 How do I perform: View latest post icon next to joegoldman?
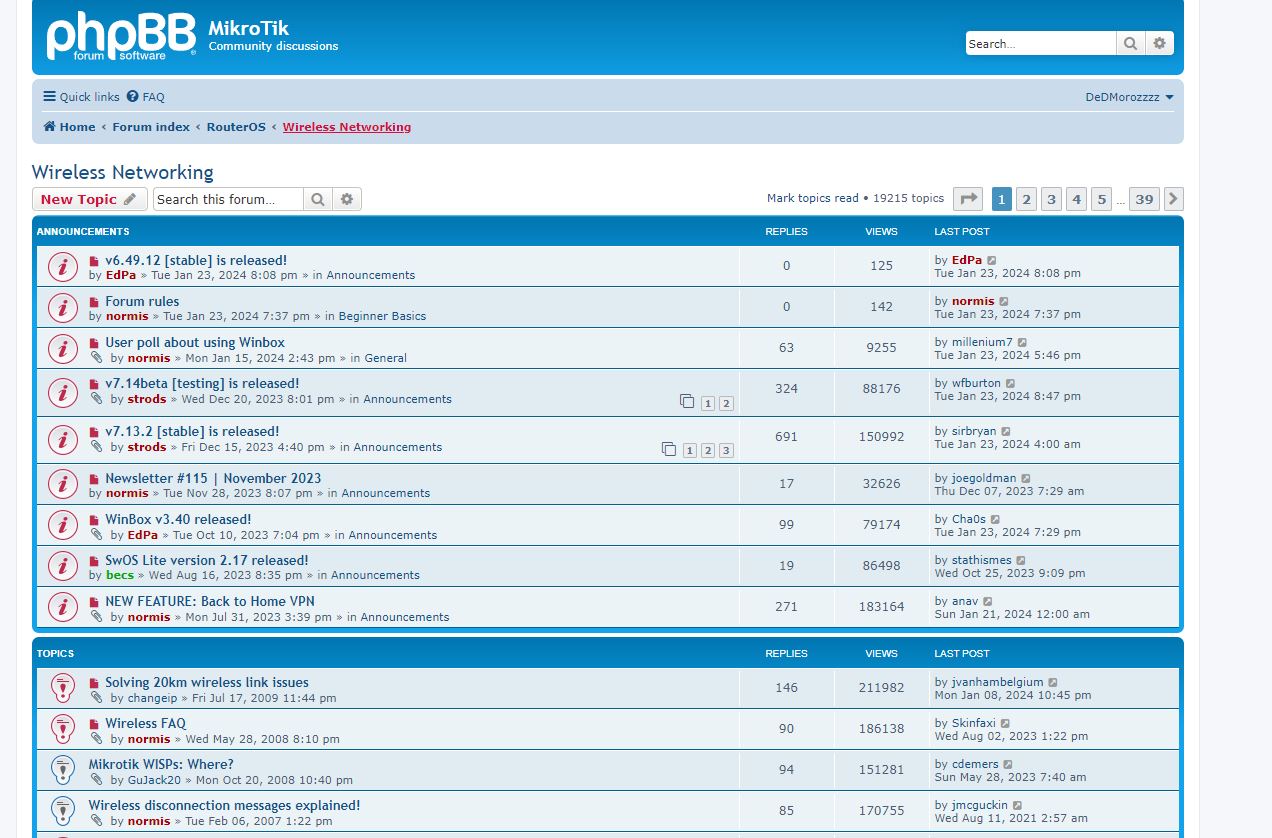click(1026, 478)
